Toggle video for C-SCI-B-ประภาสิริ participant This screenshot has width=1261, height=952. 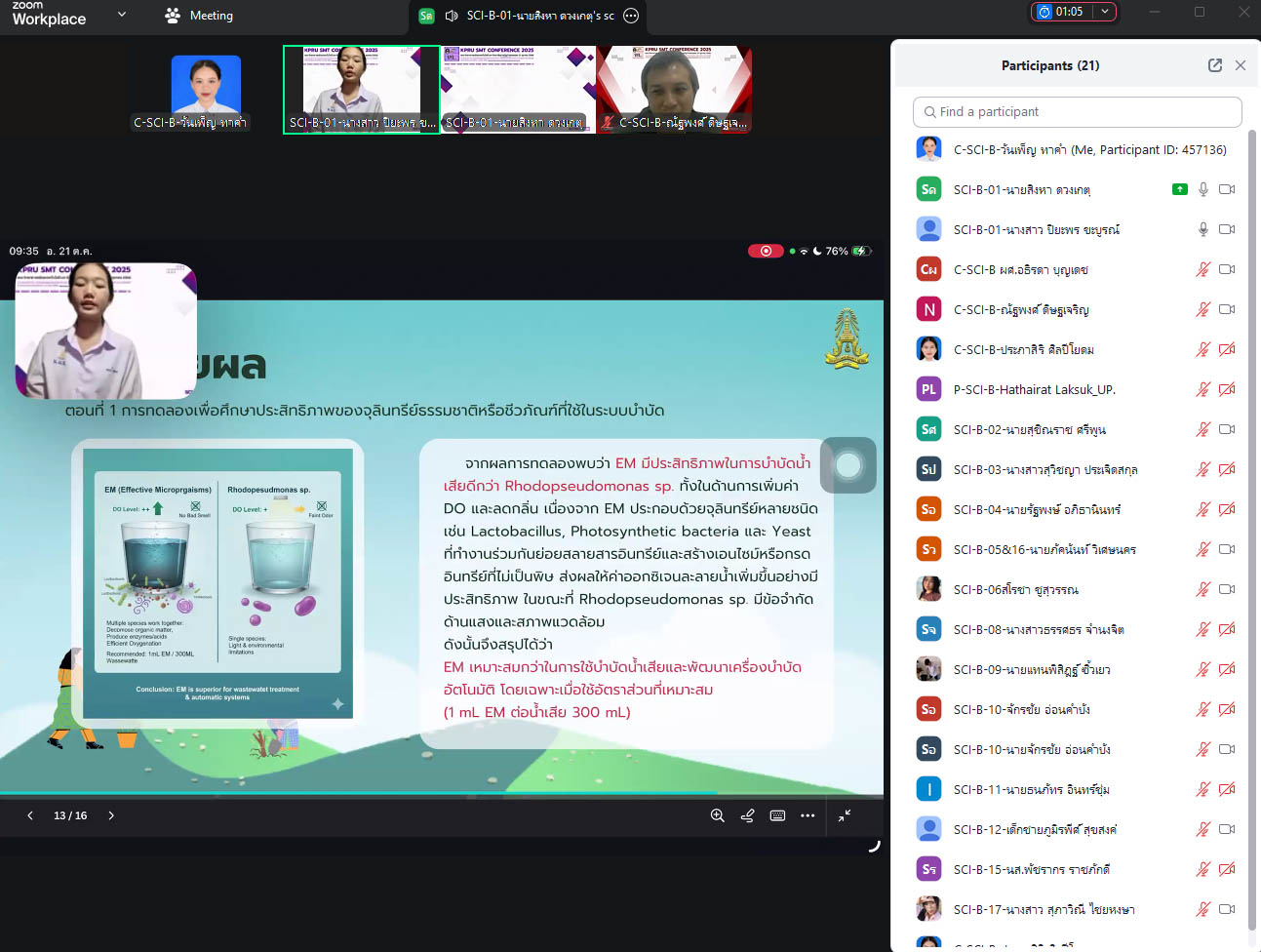(x=1227, y=349)
